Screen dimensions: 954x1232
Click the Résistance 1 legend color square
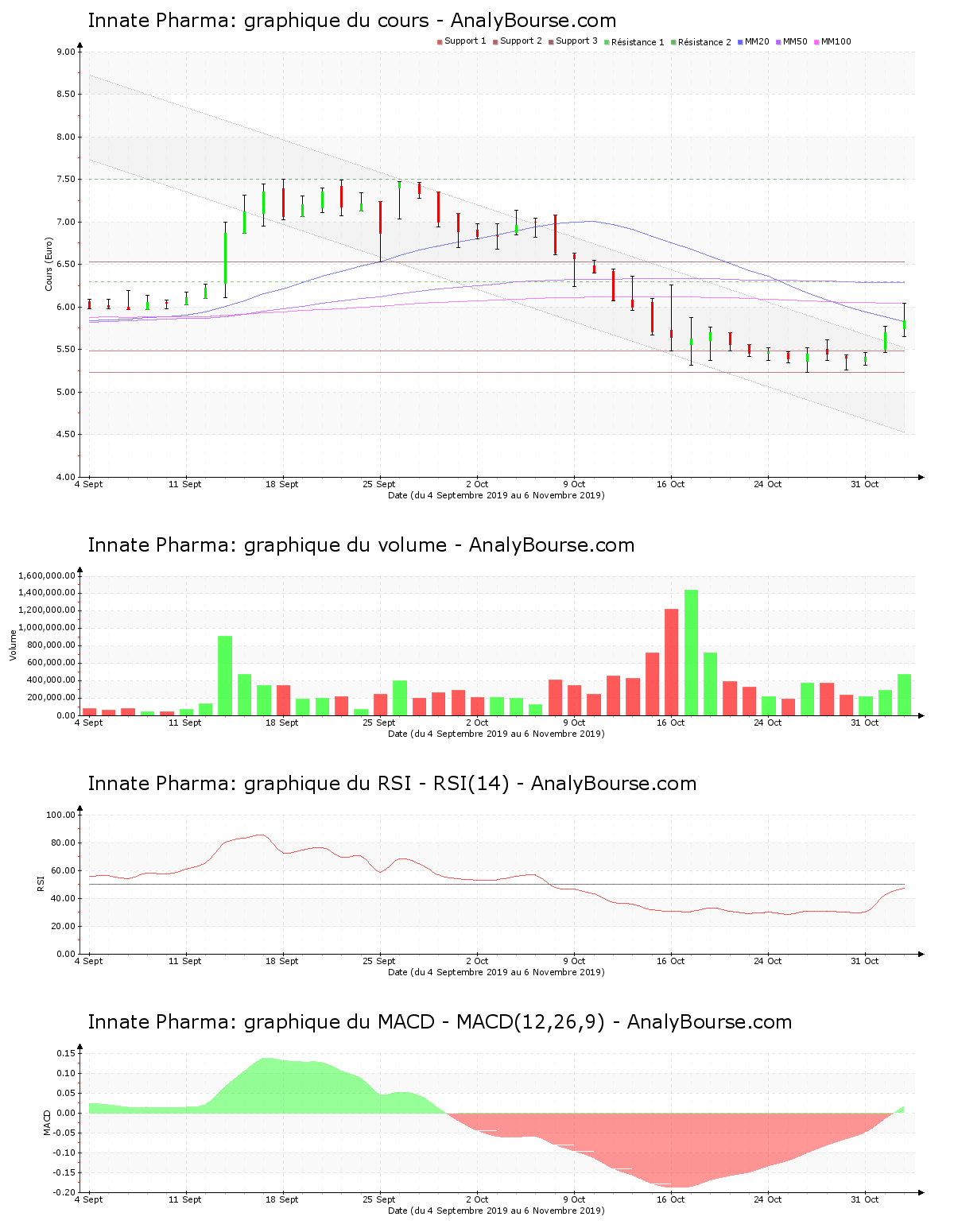(607, 42)
